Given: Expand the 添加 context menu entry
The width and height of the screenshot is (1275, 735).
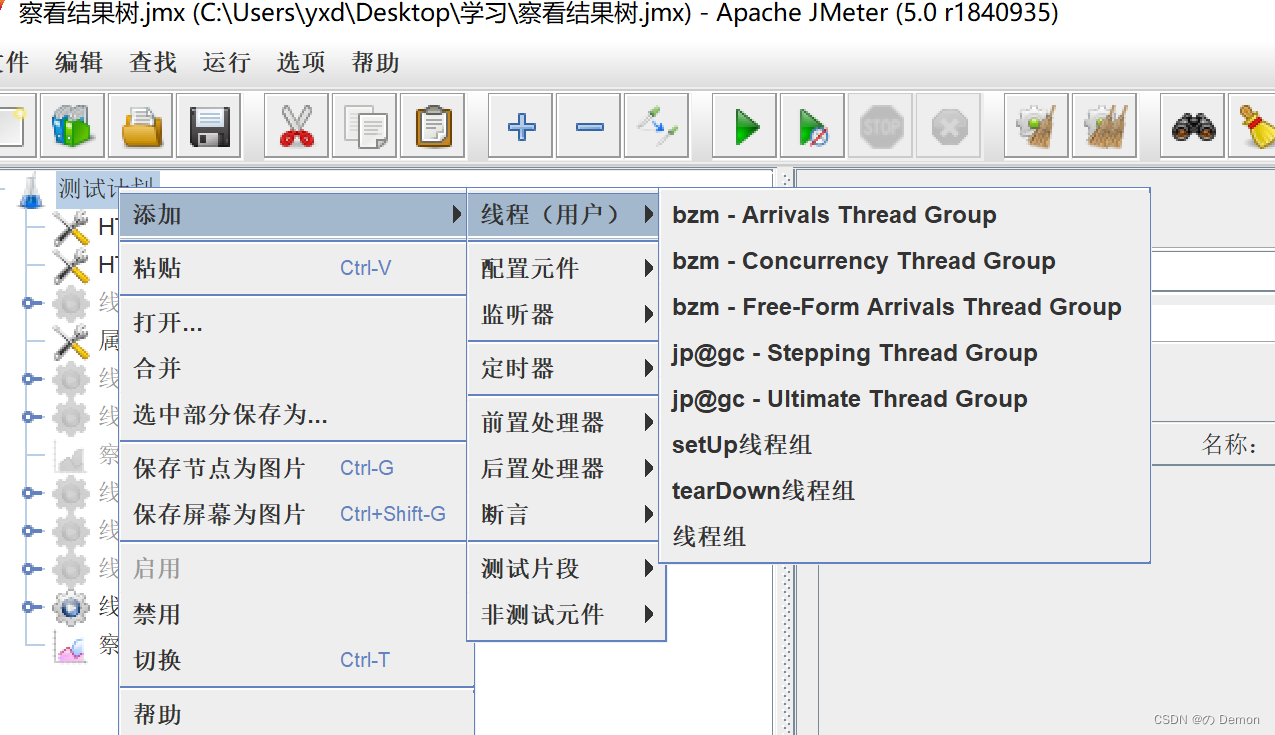Looking at the screenshot, I should (293, 214).
